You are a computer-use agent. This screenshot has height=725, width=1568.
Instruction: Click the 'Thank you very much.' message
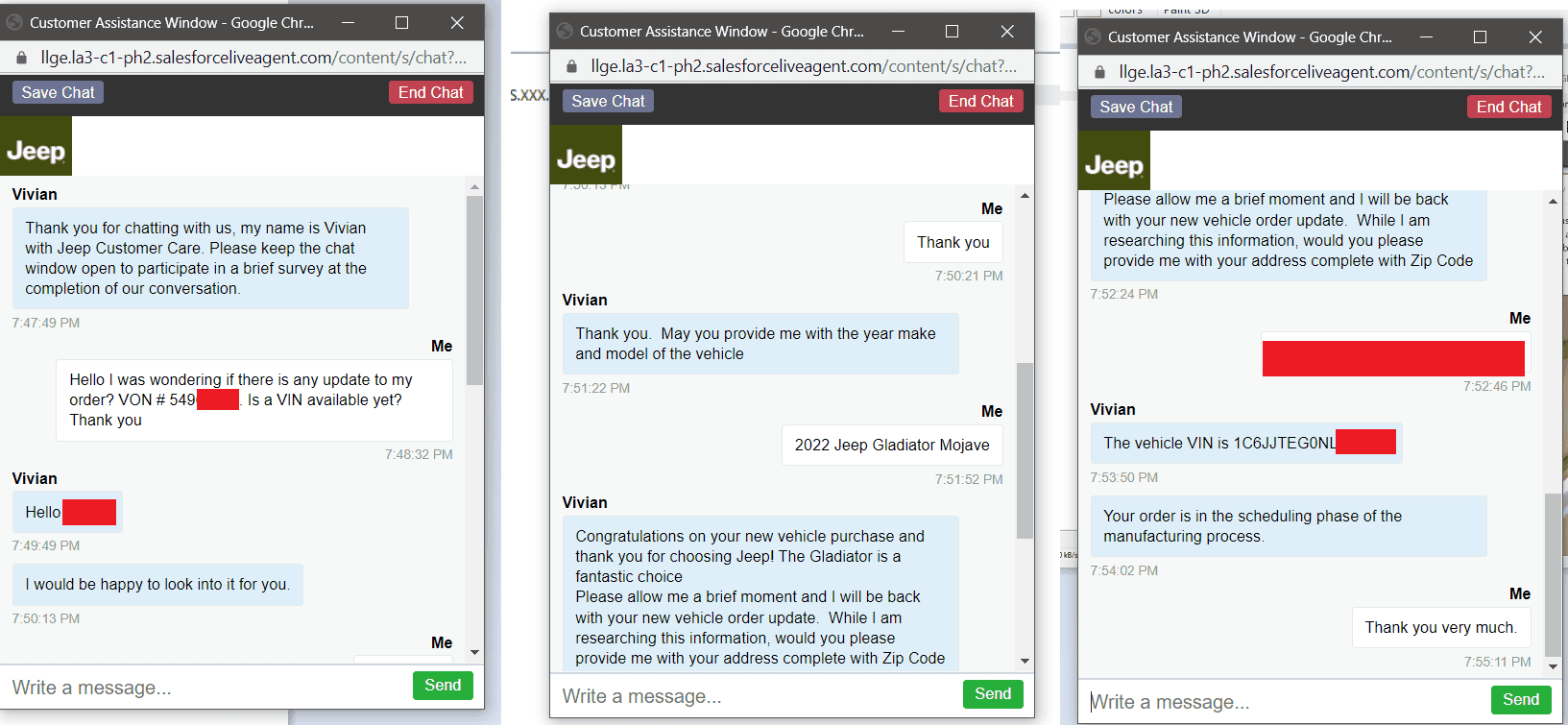tap(1441, 627)
